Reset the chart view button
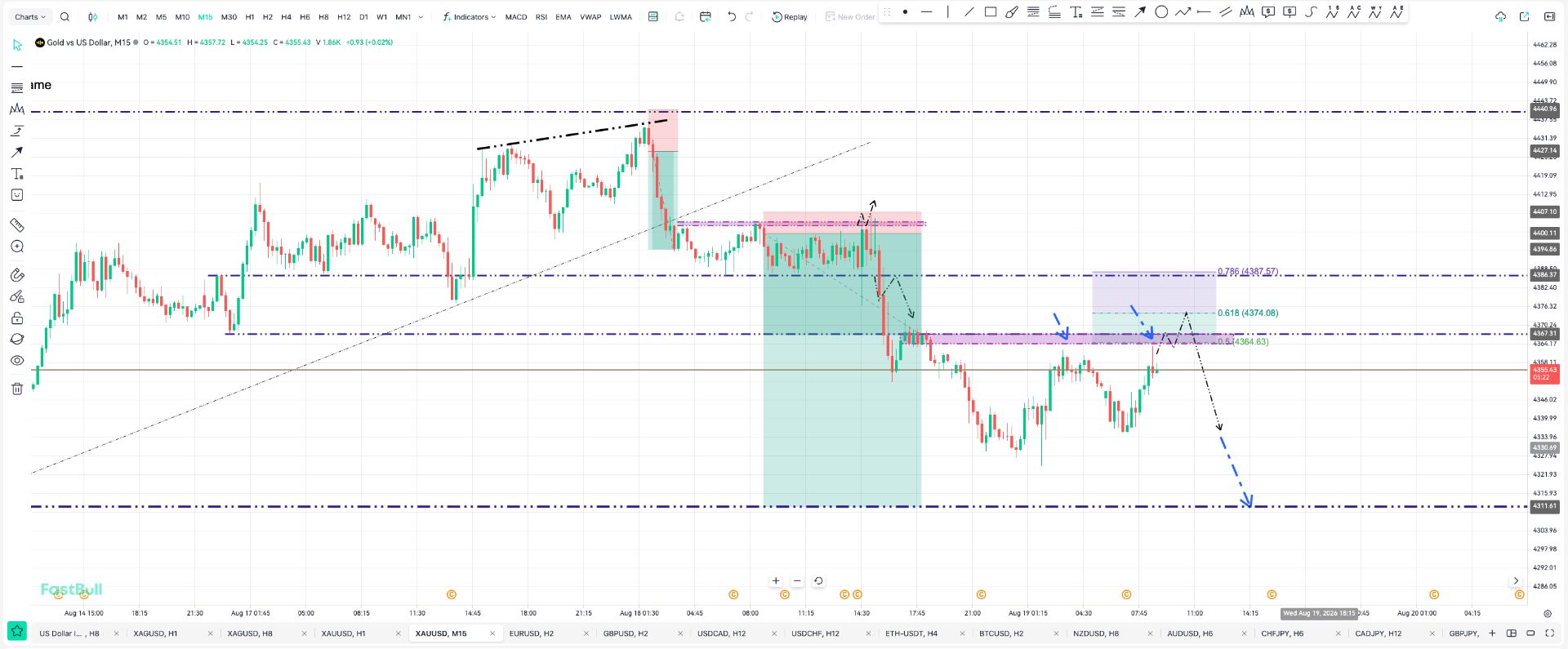Image resolution: width=1568 pixels, height=649 pixels. (818, 581)
